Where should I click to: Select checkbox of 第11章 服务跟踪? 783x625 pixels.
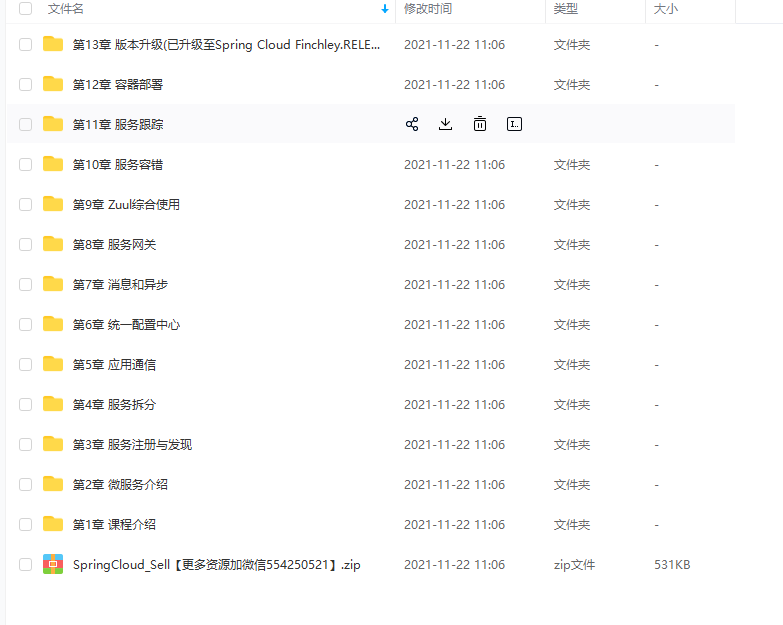tap(25, 124)
